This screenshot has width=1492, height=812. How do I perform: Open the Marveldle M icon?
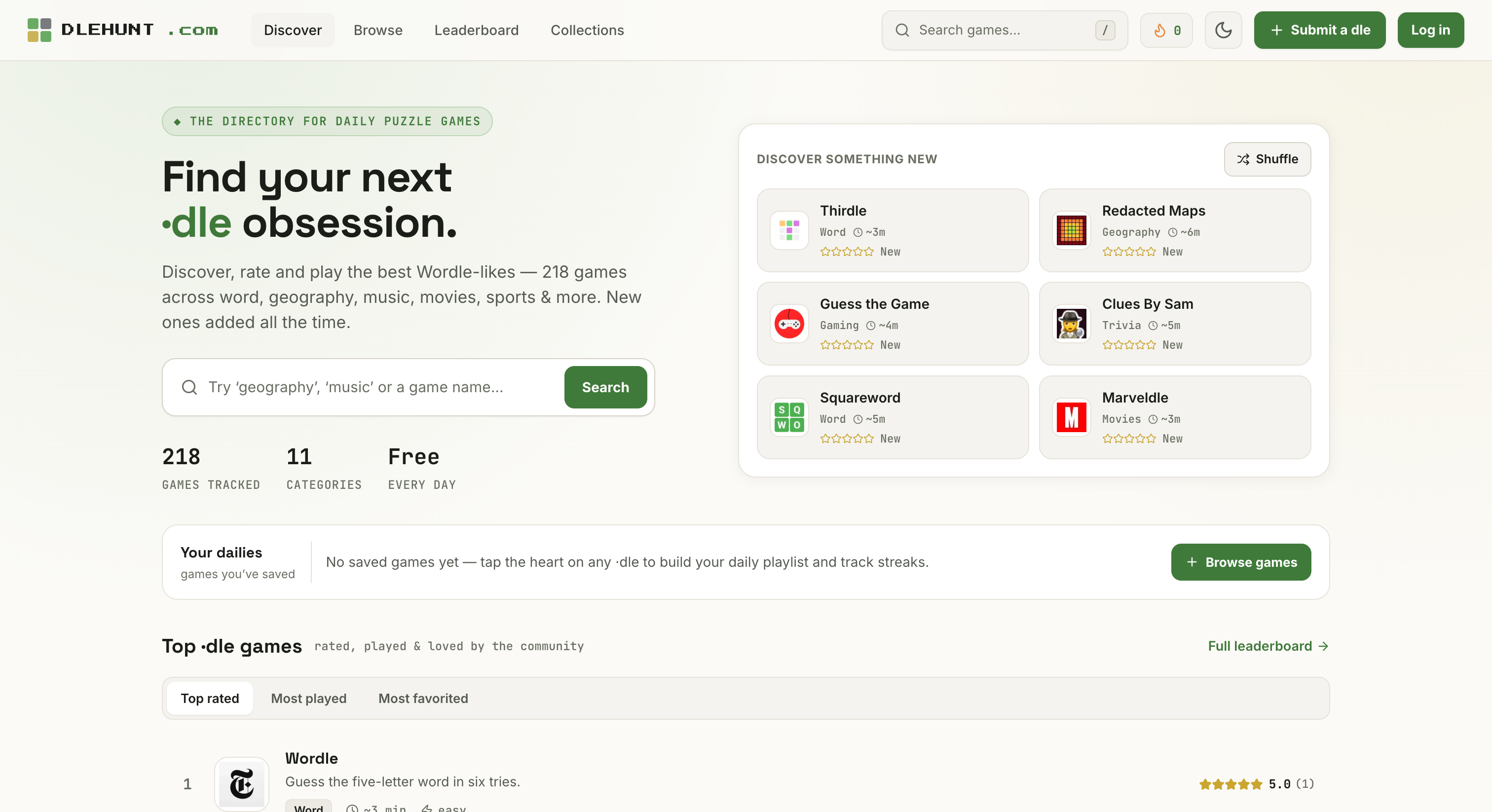pyautogui.click(x=1071, y=417)
